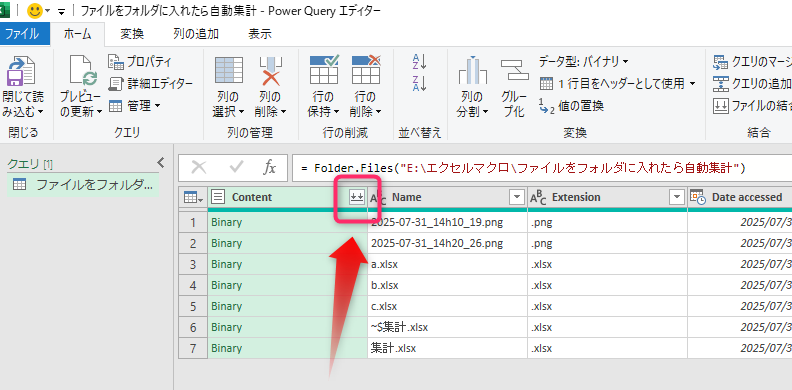Open the Manage (管理) dropdown
This screenshot has height=390, width=792.
[x=134, y=106]
